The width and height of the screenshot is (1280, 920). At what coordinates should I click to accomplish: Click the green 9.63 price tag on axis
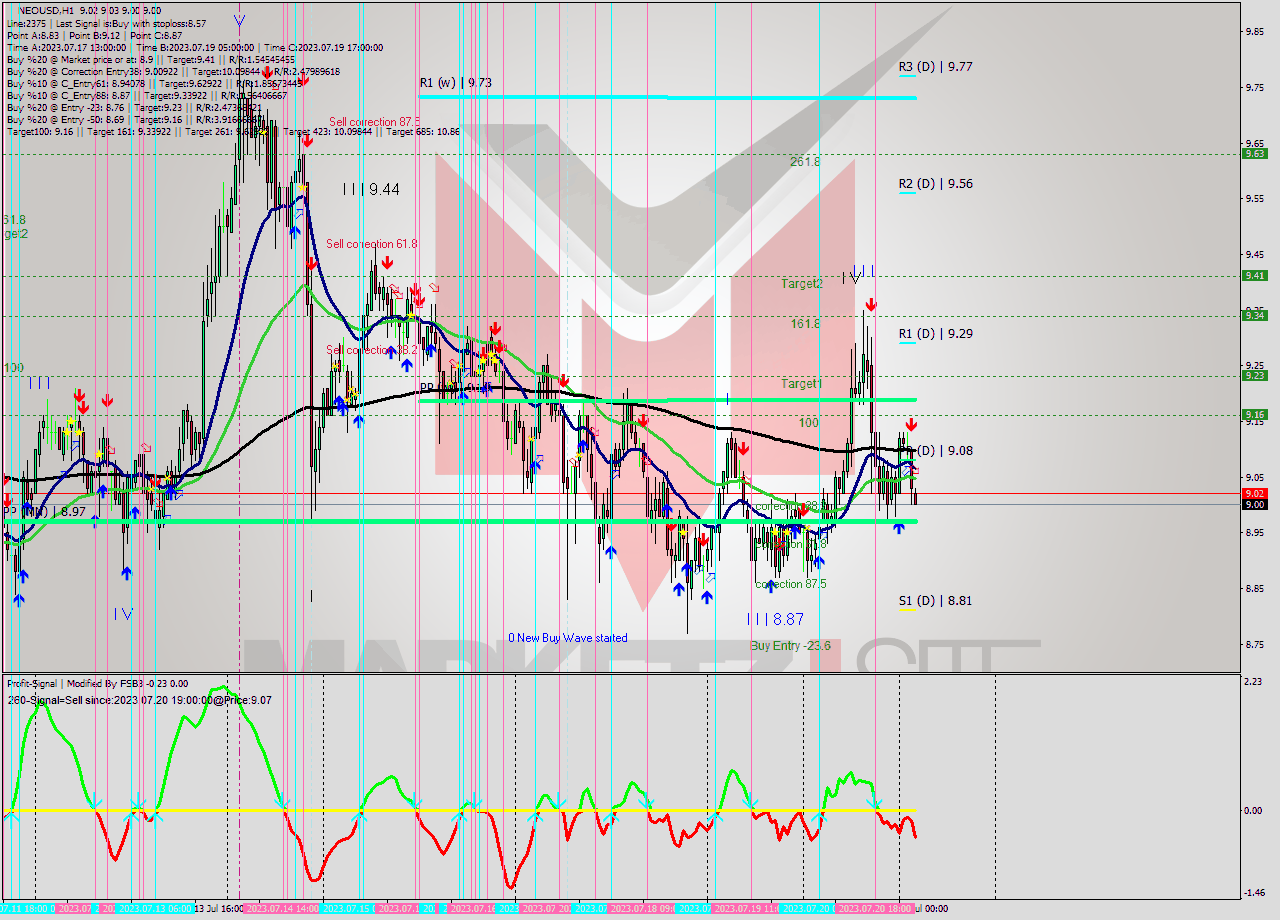(1255, 153)
